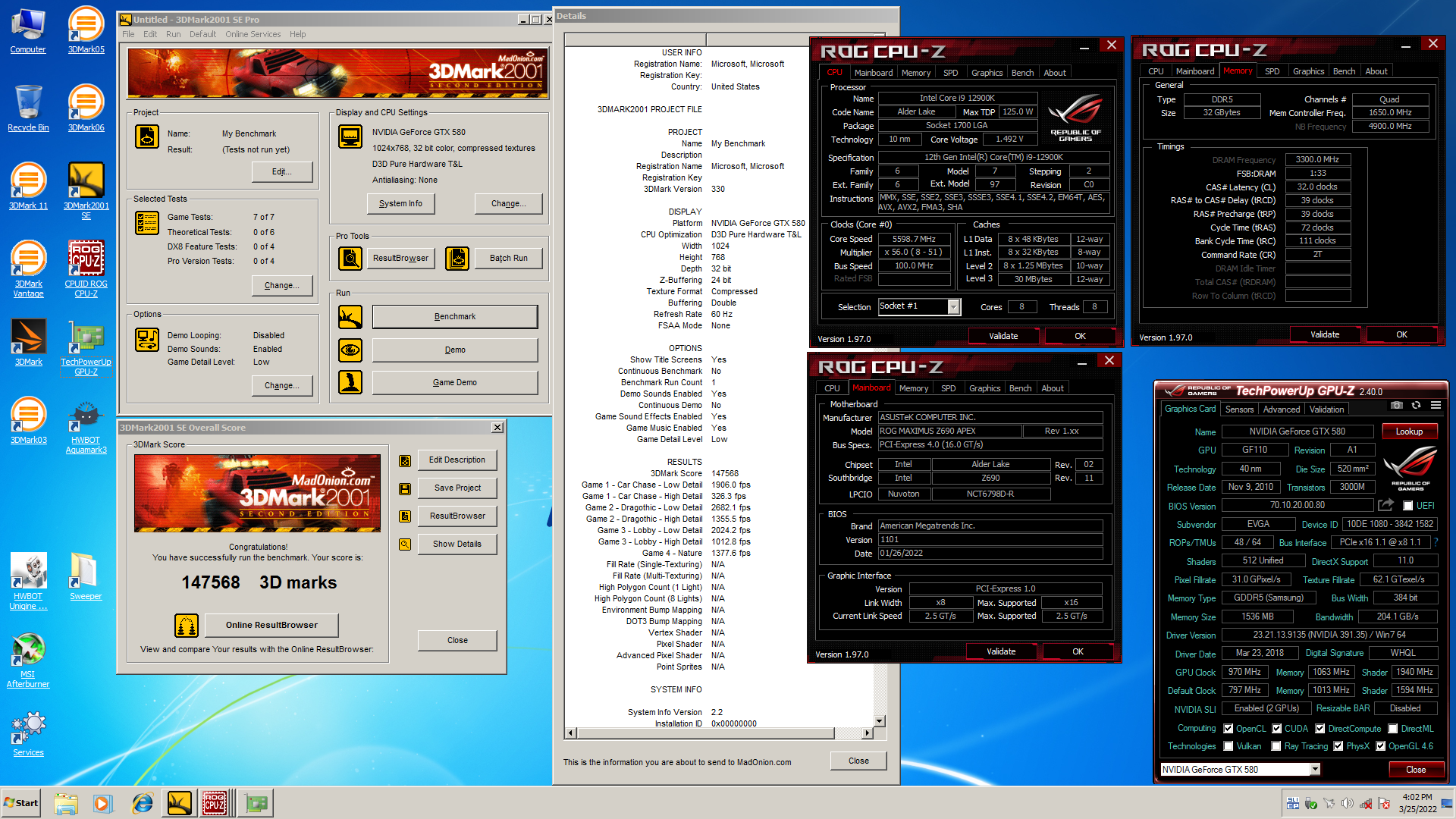1456x819 pixels.
Task: Open the Run menu in 3DMark2001
Action: [173, 34]
